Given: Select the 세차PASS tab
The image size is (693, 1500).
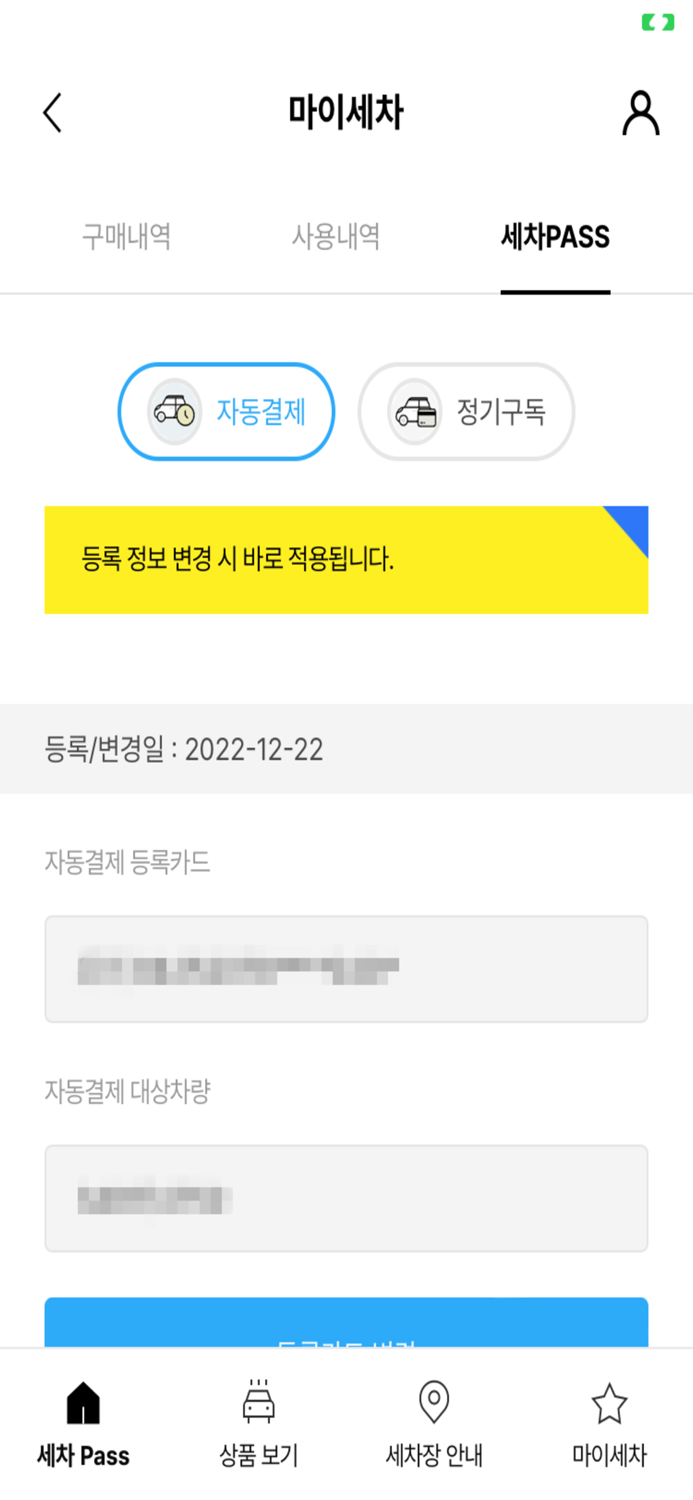Looking at the screenshot, I should [x=555, y=237].
